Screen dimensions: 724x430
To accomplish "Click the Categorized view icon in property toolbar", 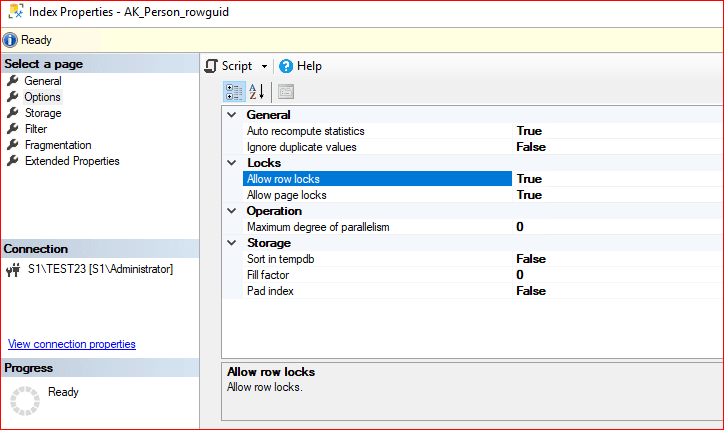I will [234, 92].
